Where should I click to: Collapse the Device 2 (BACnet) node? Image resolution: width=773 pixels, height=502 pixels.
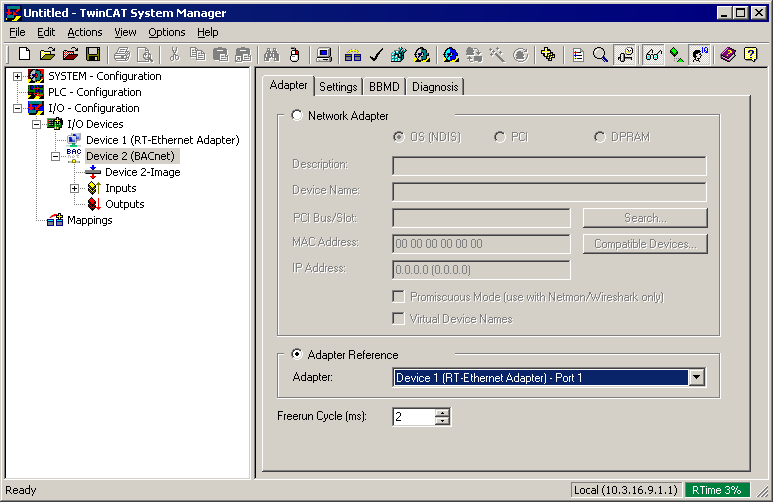pyautogui.click(x=56, y=156)
